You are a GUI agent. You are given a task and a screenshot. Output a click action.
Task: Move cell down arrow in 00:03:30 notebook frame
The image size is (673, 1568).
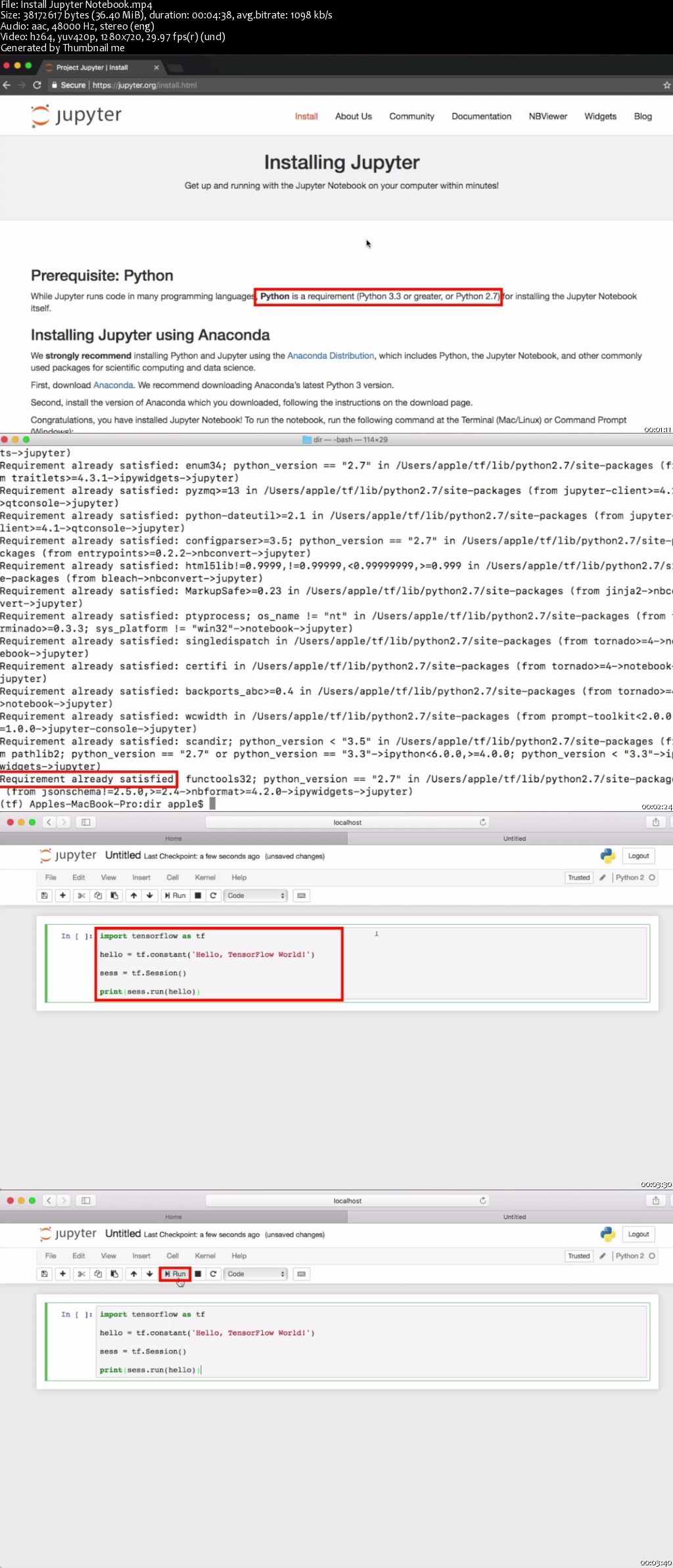[150, 895]
